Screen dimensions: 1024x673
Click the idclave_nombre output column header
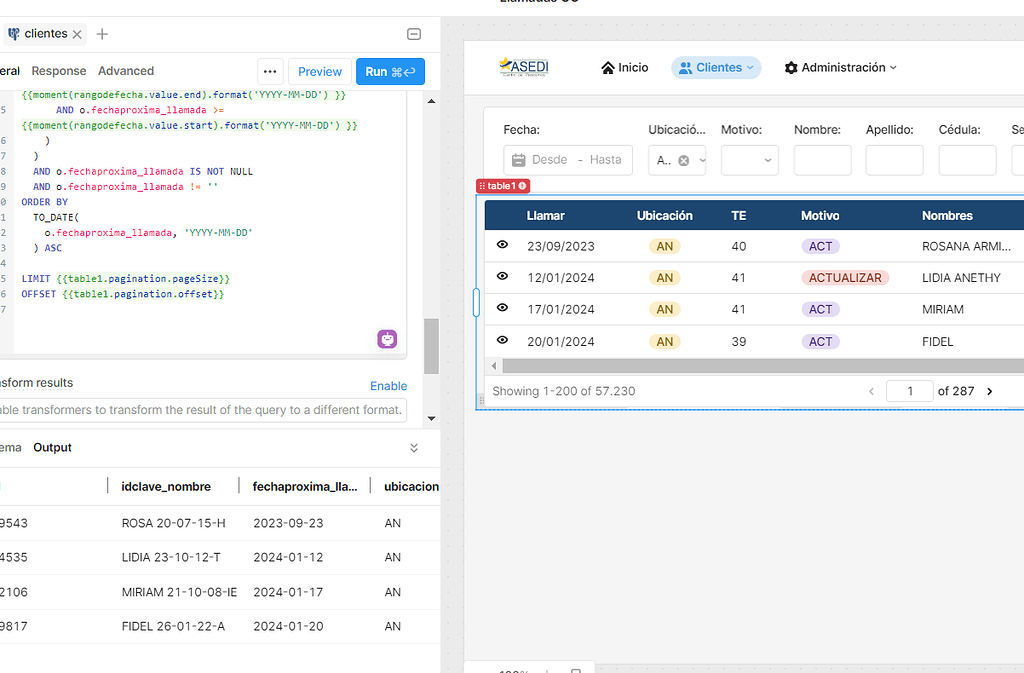tap(166, 487)
